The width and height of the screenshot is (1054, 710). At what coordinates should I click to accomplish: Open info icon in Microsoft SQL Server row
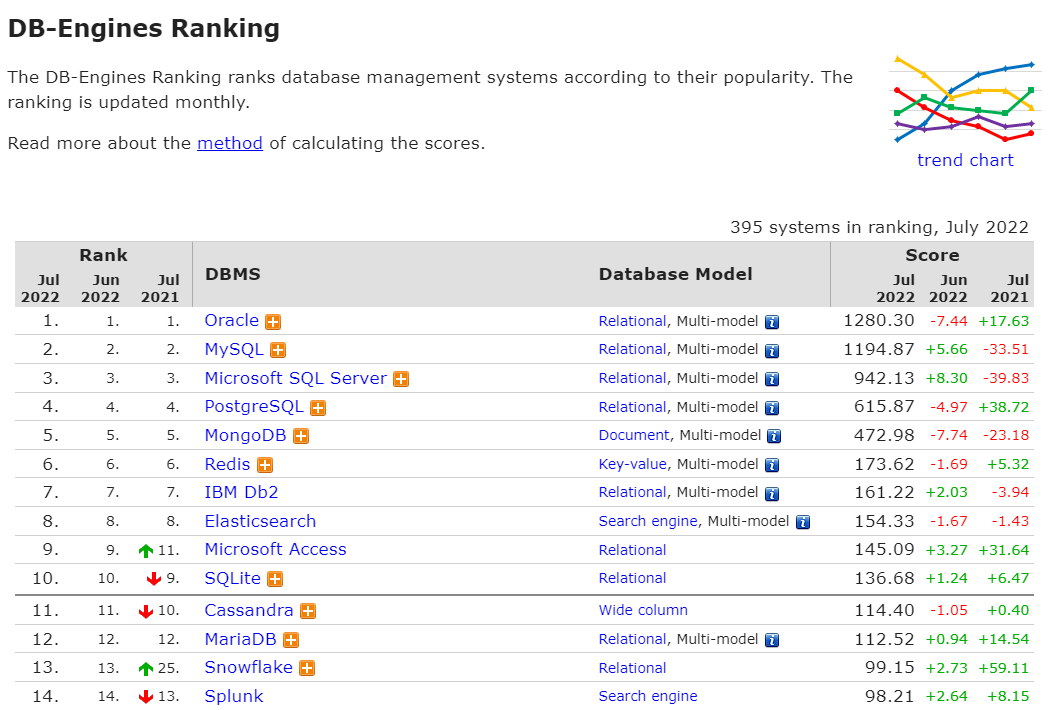click(x=772, y=379)
